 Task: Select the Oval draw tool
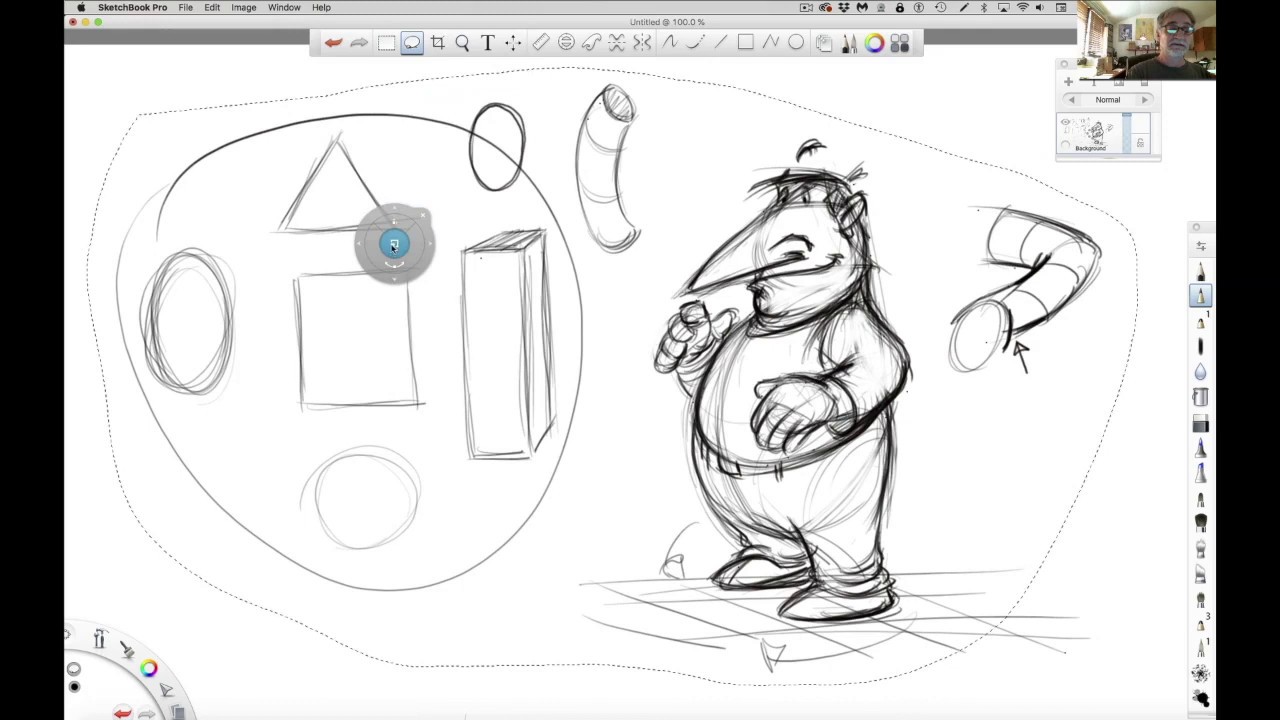click(x=796, y=43)
